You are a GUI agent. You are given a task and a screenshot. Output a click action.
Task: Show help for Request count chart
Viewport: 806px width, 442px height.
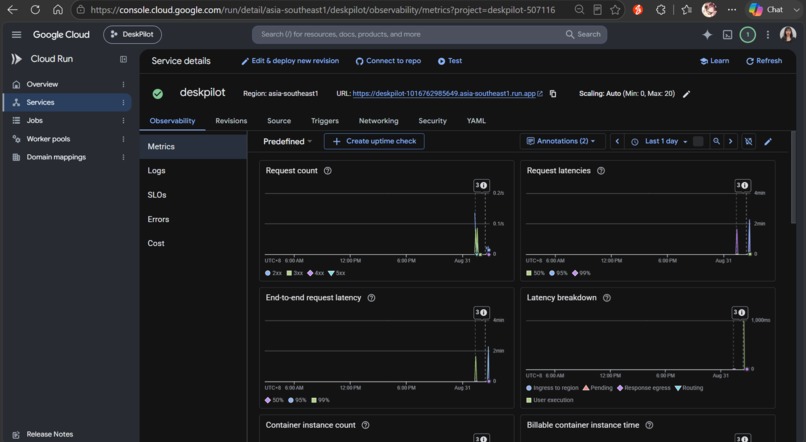[327, 171]
